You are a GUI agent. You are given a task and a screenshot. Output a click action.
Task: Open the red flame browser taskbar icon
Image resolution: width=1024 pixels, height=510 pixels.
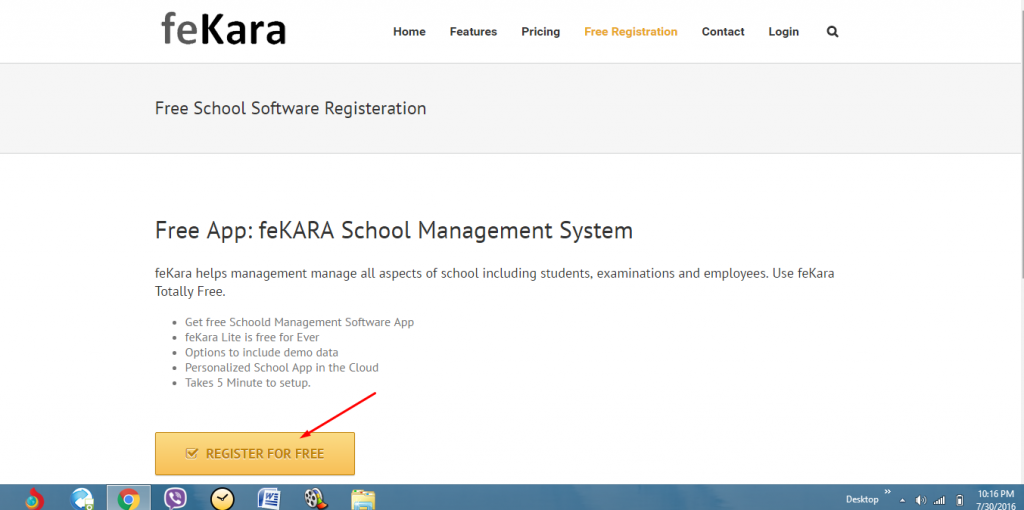[35, 499]
